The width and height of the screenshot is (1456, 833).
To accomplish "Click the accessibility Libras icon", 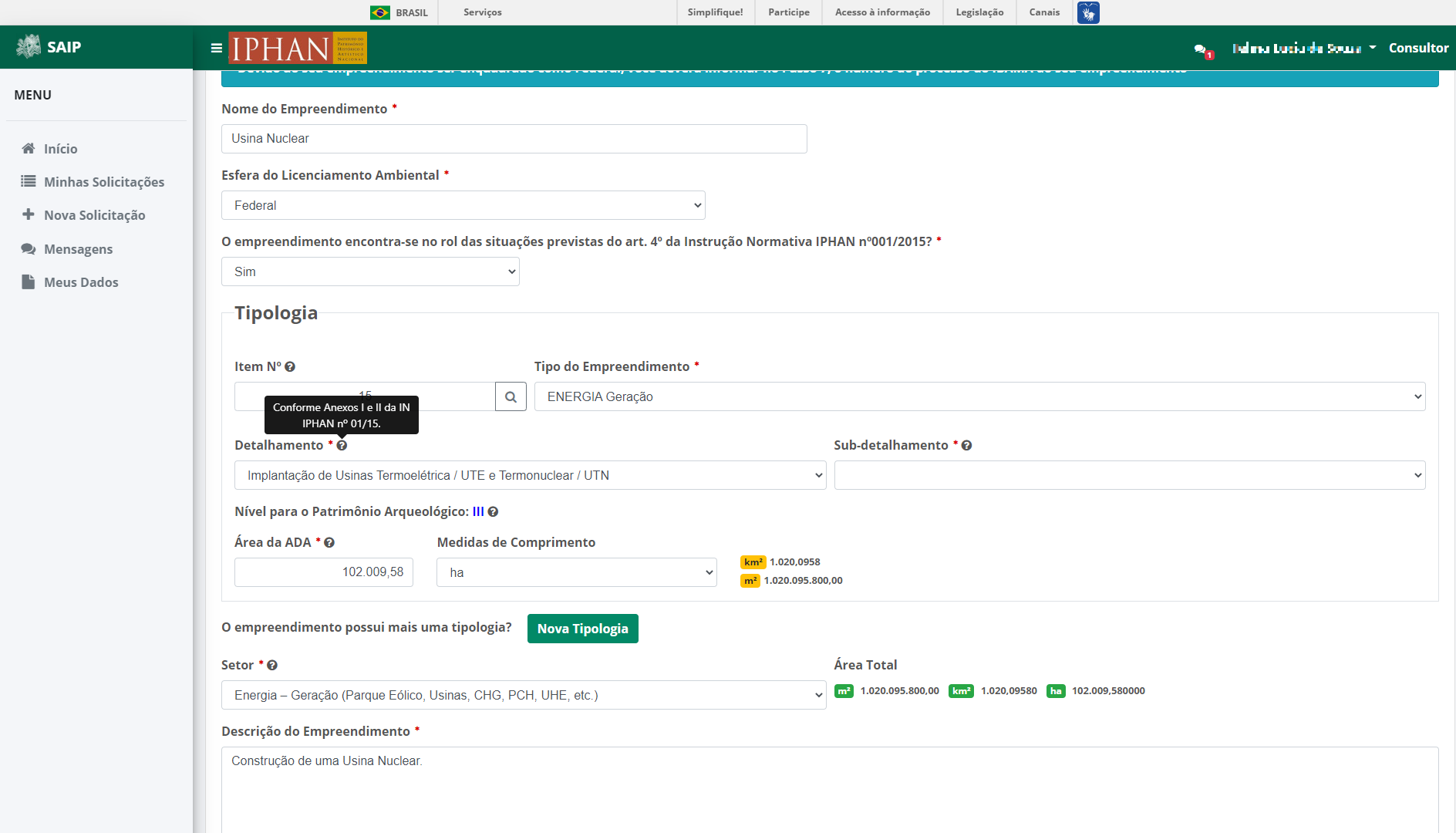I will (1088, 12).
